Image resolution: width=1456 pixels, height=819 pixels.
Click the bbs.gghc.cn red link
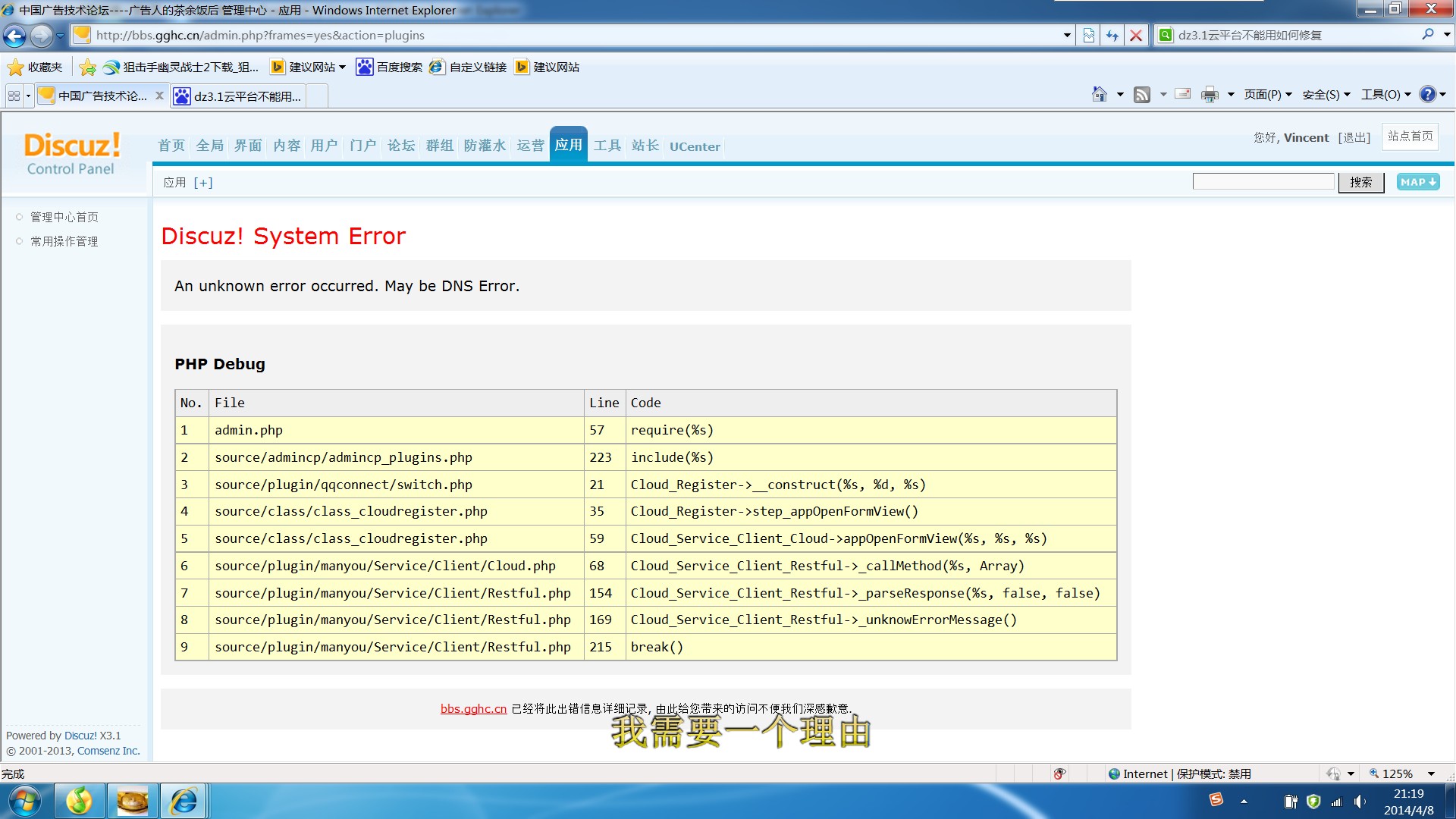coord(473,709)
